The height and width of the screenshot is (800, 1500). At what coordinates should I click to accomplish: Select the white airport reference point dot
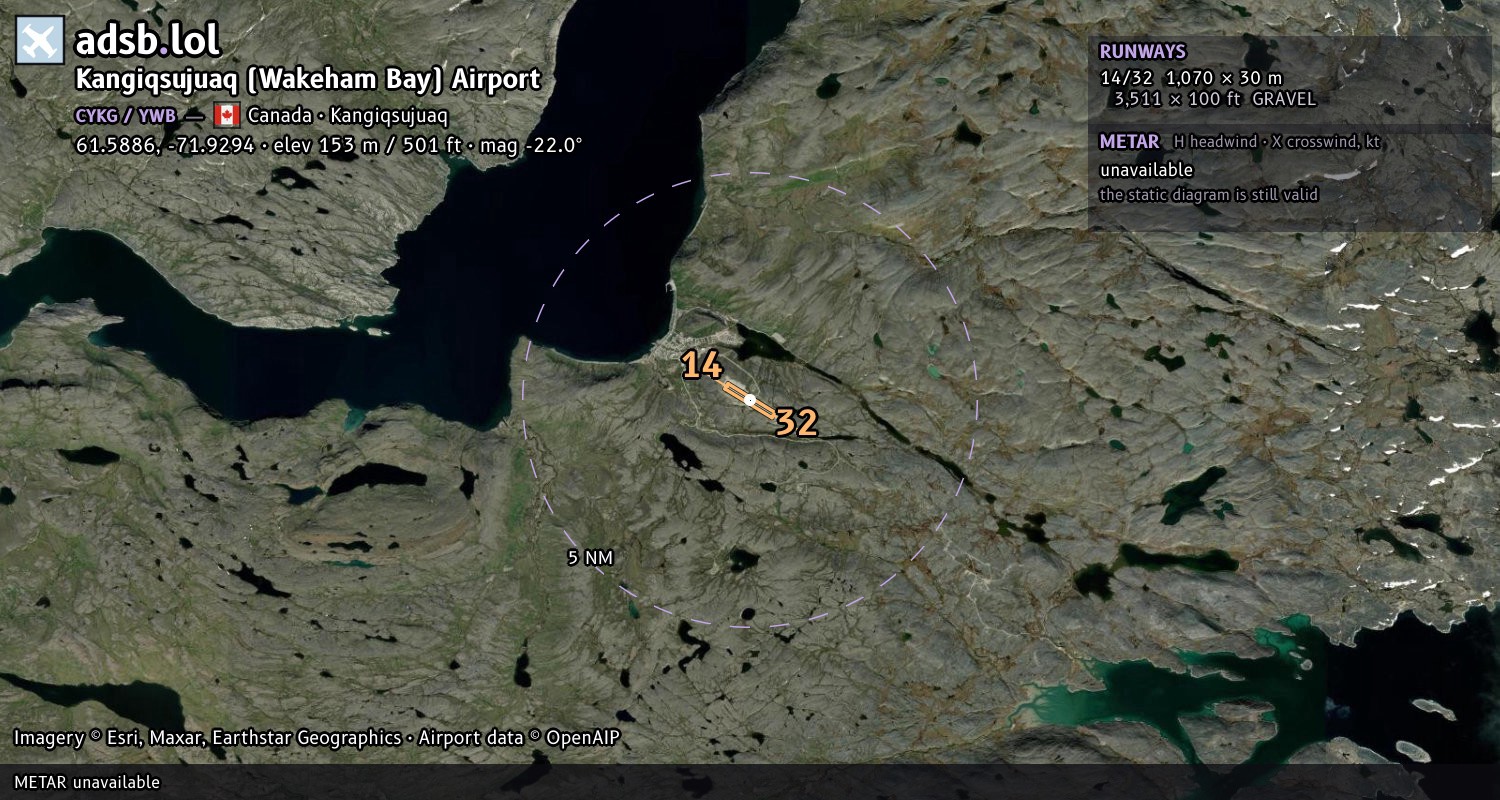click(750, 400)
